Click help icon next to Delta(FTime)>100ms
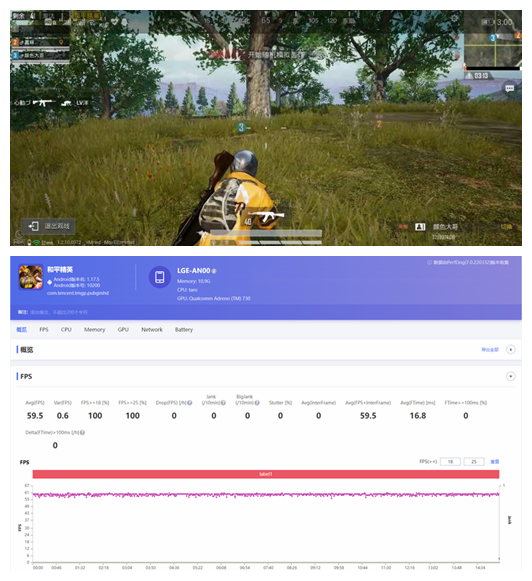Viewport: 532px width, 581px height. (x=82, y=432)
